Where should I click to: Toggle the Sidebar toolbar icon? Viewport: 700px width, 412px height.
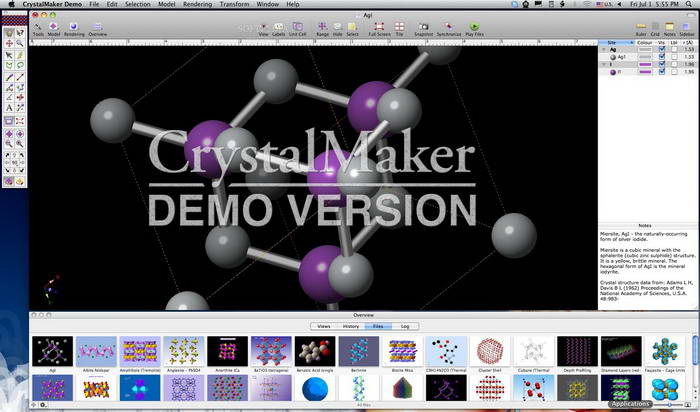coord(687,29)
